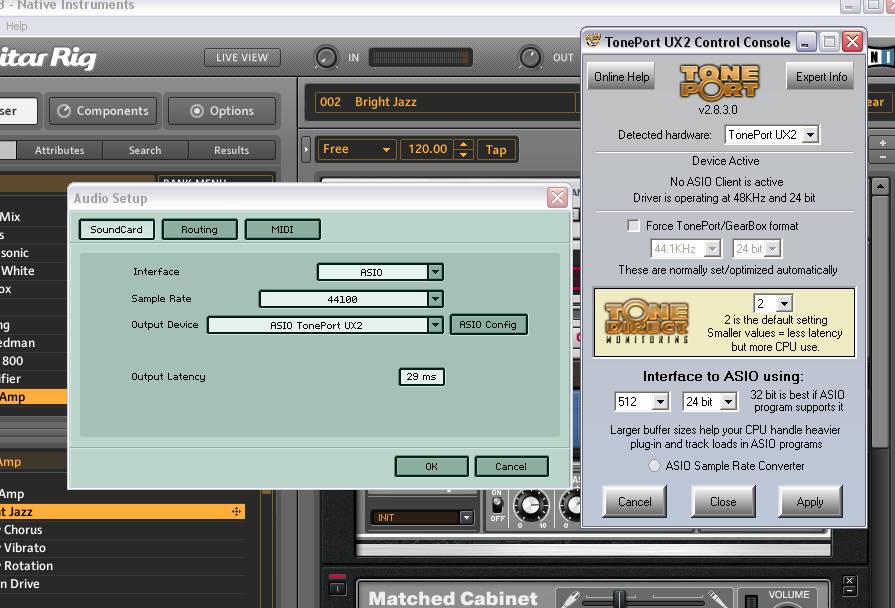Click the Output Latency 29 ms field
The width and height of the screenshot is (895, 608).
421,377
